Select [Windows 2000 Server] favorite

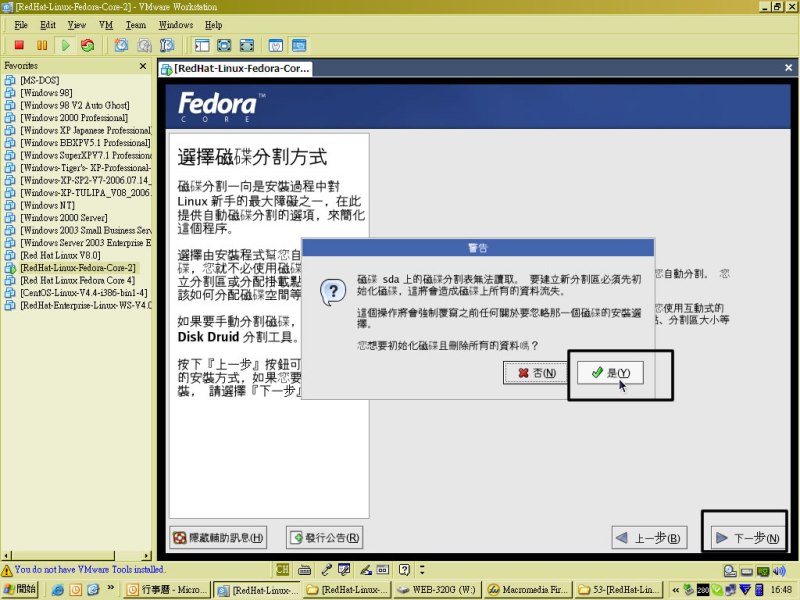pyautogui.click(x=64, y=218)
